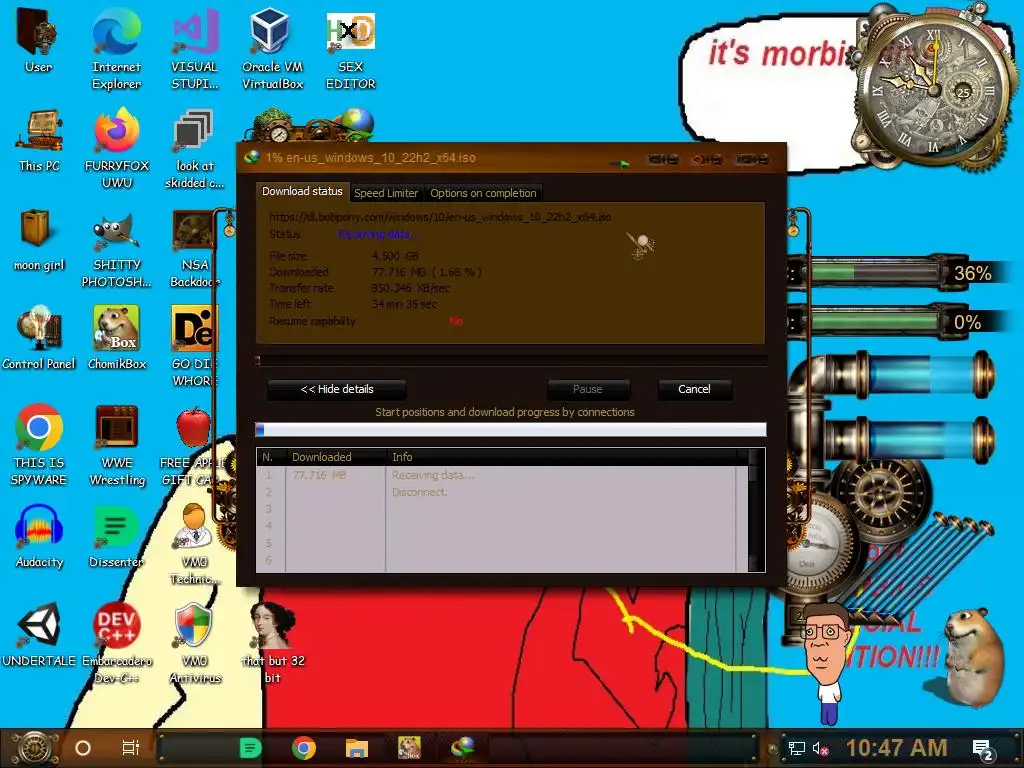1024x768 pixels.
Task: Click the 10:47 AM taskbar clock
Action: pos(897,748)
